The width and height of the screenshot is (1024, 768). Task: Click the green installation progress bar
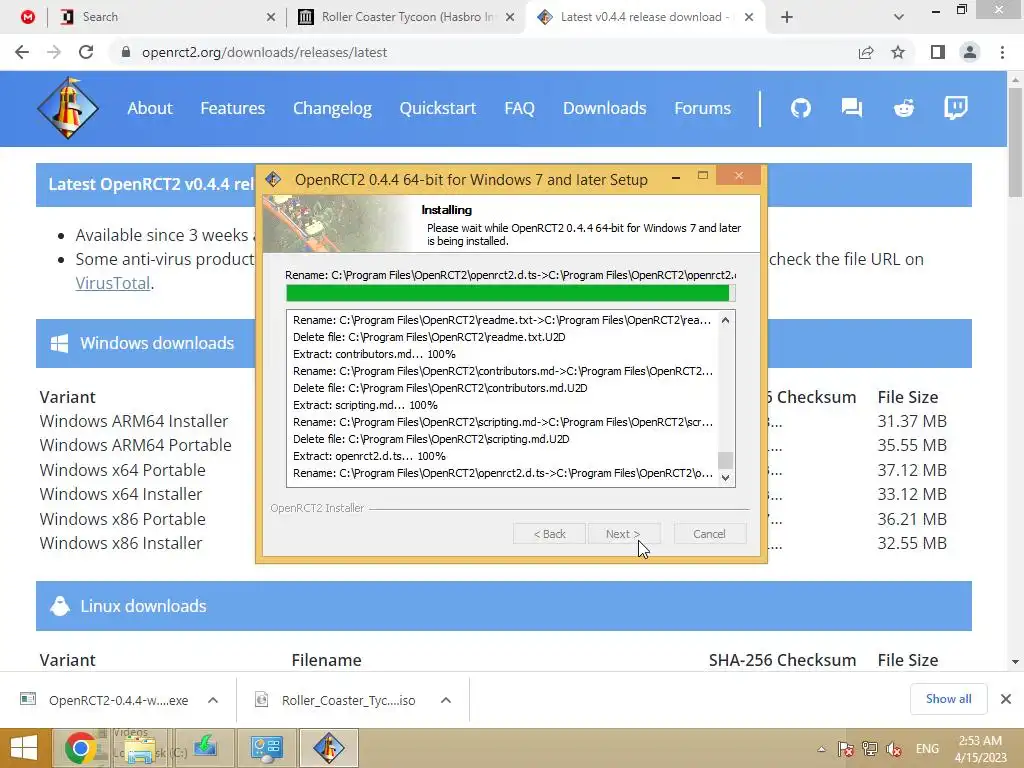[x=510, y=293]
